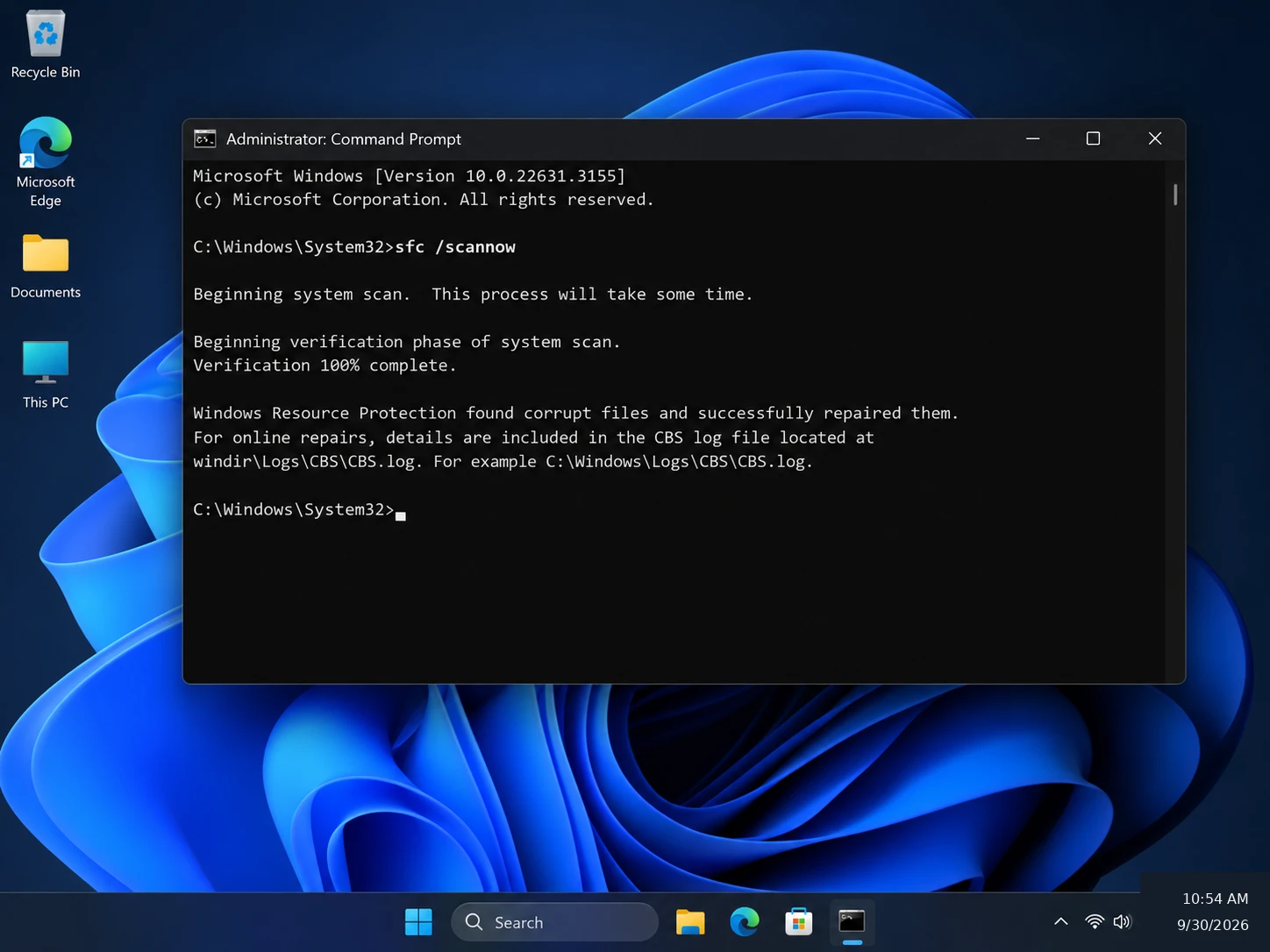Click the 'sfc /scannow' command text
This screenshot has width=1270, height=952.
click(455, 247)
